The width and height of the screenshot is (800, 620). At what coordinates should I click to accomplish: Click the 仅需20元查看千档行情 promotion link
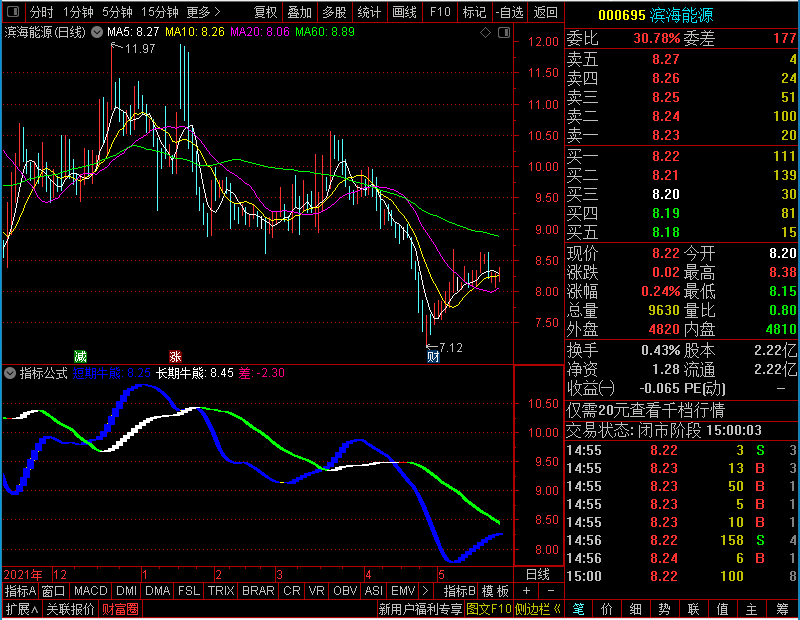point(645,410)
